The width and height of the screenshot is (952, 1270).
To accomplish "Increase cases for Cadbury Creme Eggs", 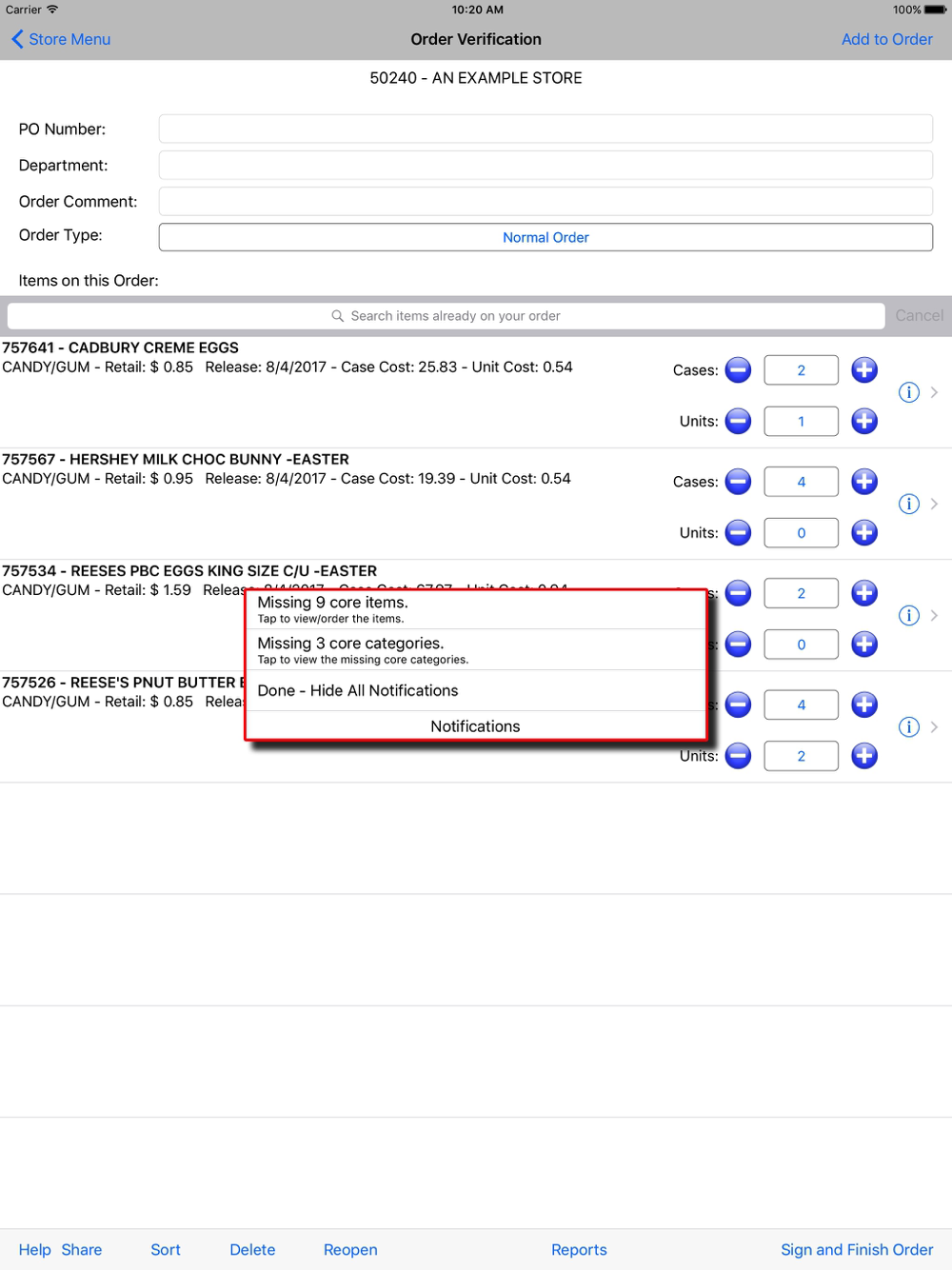I will click(864, 369).
